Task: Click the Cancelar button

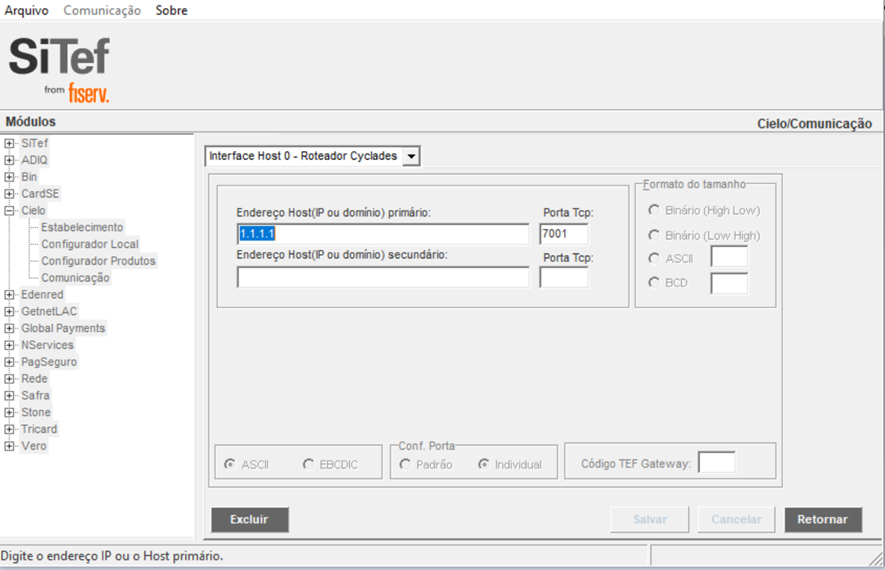Action: coord(736,520)
